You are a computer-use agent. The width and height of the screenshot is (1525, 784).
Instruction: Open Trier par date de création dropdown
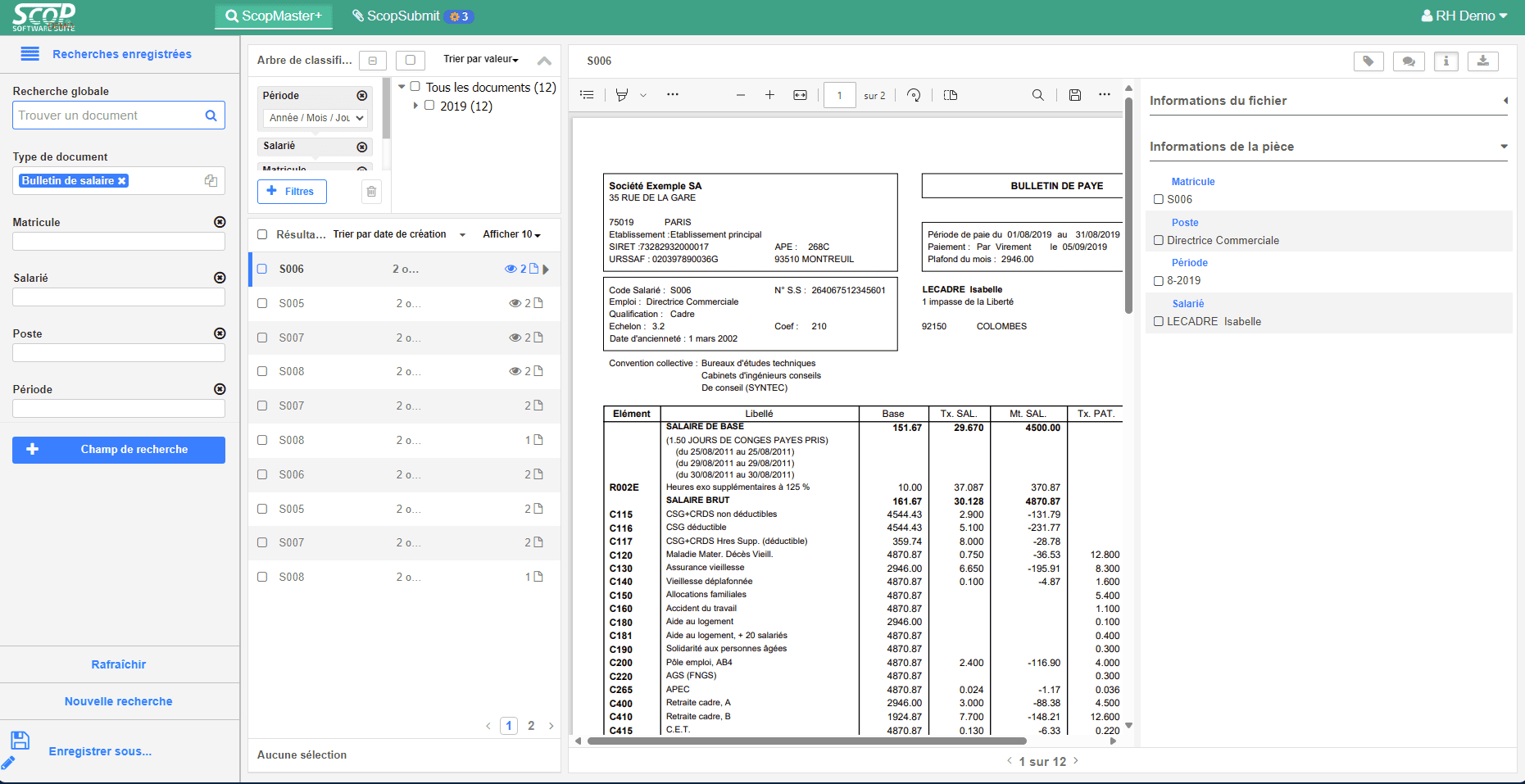click(399, 234)
